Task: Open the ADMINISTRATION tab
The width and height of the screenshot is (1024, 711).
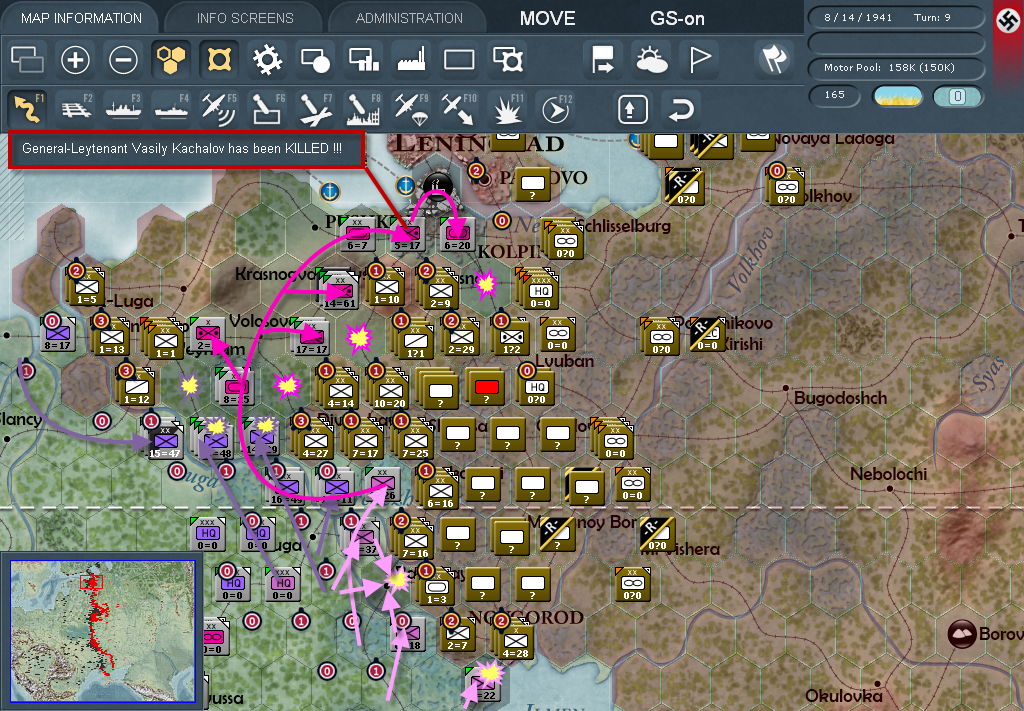Action: click(409, 18)
